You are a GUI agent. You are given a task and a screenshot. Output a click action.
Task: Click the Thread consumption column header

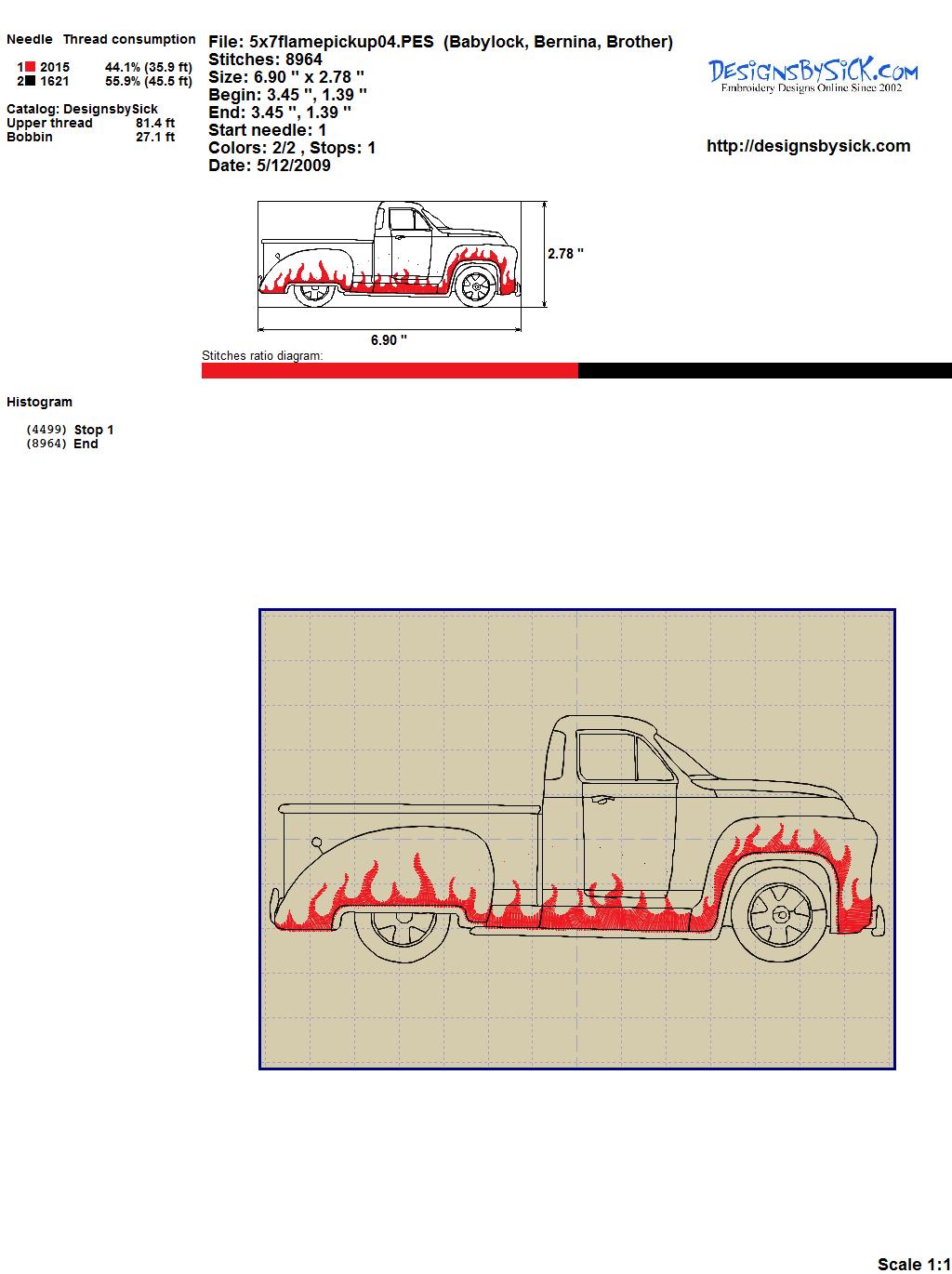(x=129, y=39)
